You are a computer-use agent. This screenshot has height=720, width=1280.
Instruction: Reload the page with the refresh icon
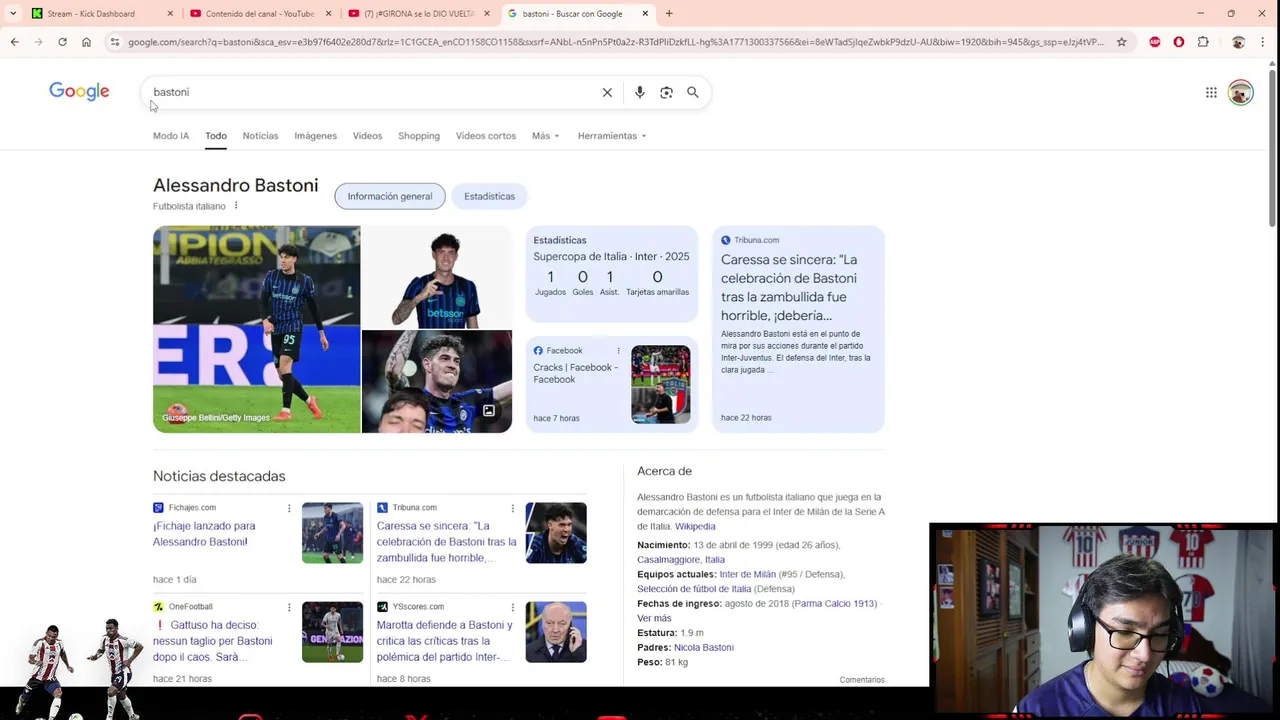(62, 42)
